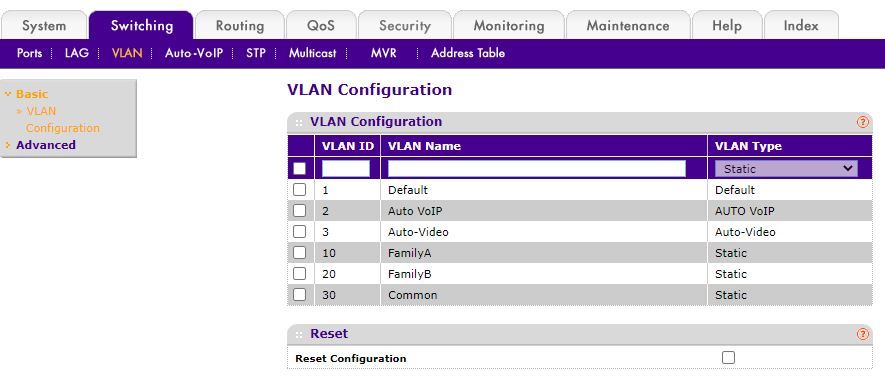Select the Multicast submenu item
Viewport: 885px width, 378px height.
pyautogui.click(x=312, y=54)
